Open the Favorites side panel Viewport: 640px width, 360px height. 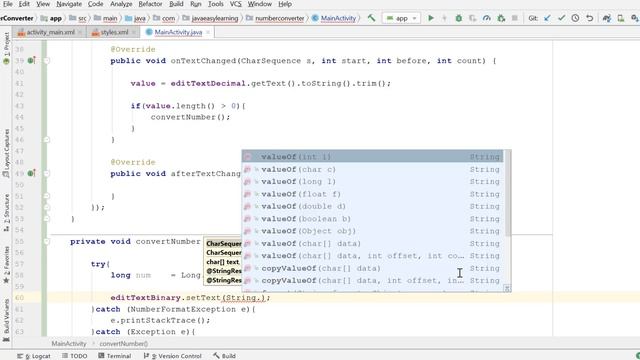6,264
